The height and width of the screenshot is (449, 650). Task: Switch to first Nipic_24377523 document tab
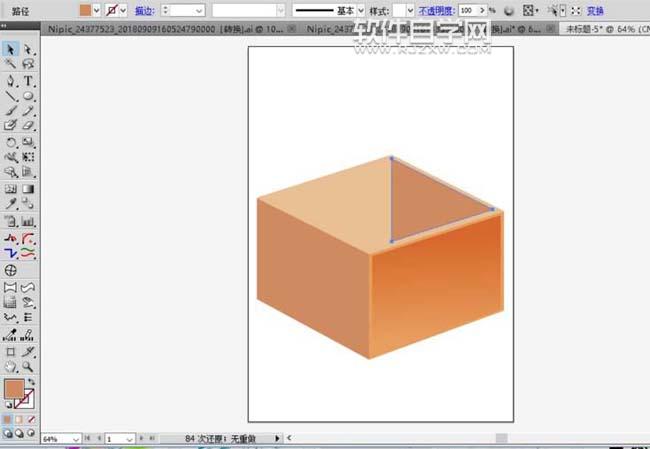point(165,29)
